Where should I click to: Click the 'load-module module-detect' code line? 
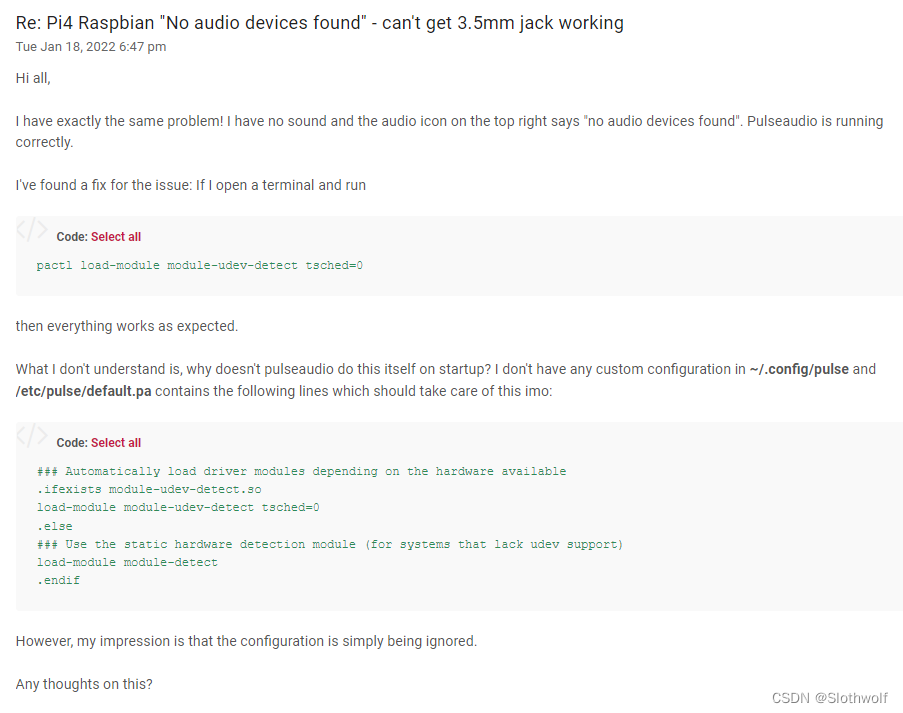127,563
